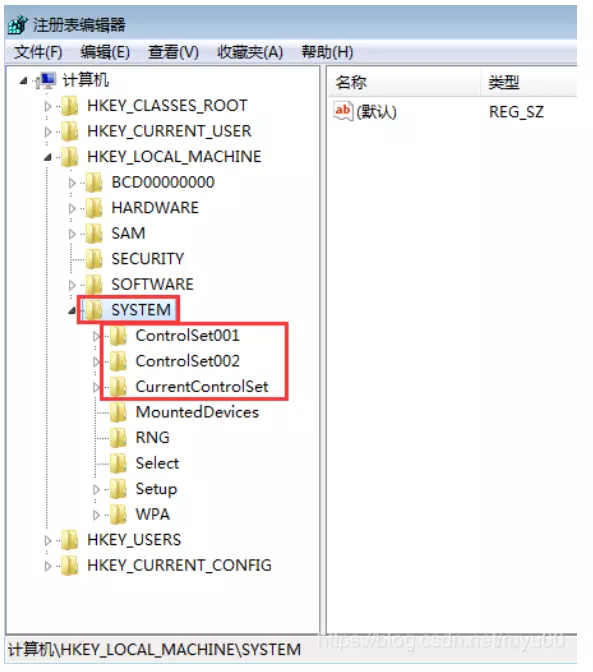Screen dimensions: 593x672
Task: Click the 计算机 computer icon
Action: tap(46, 80)
